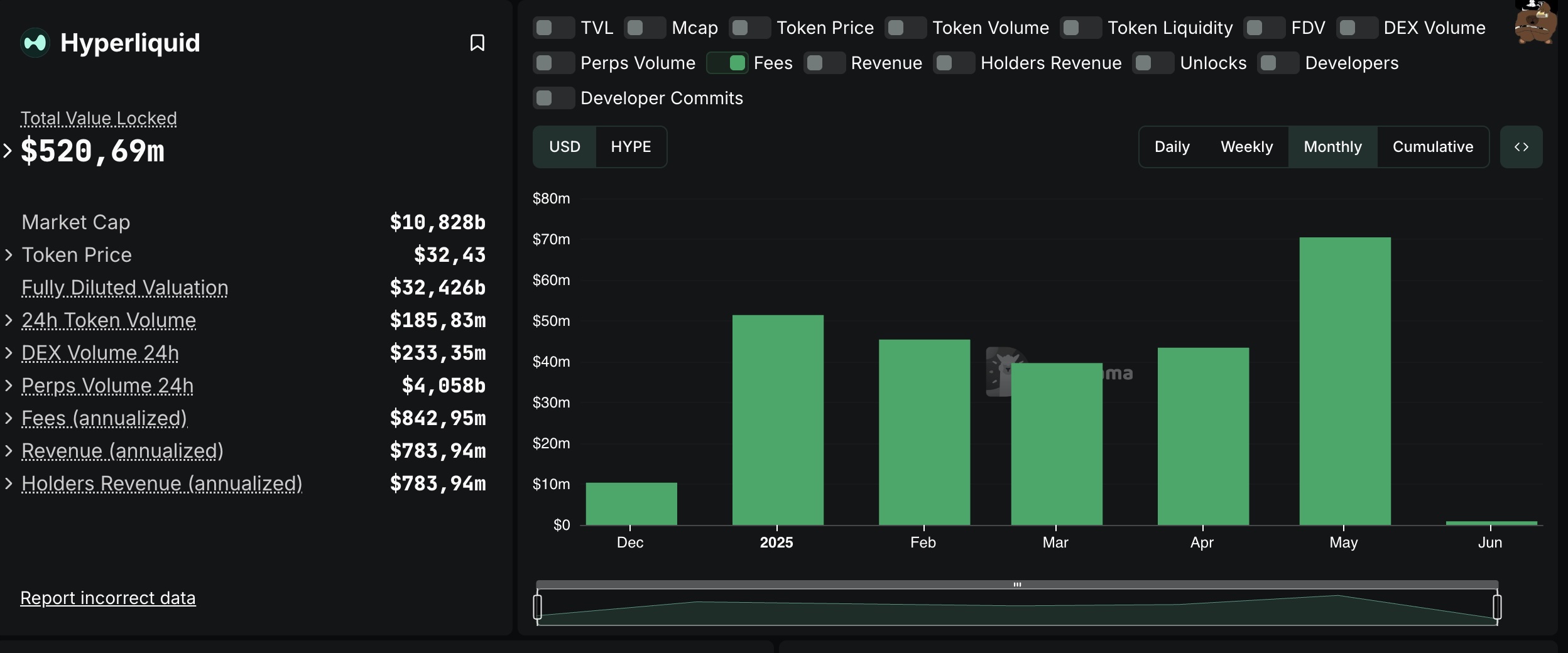Click the bookmark icon beside Hyperliquid
The width and height of the screenshot is (1568, 653).
(x=477, y=43)
